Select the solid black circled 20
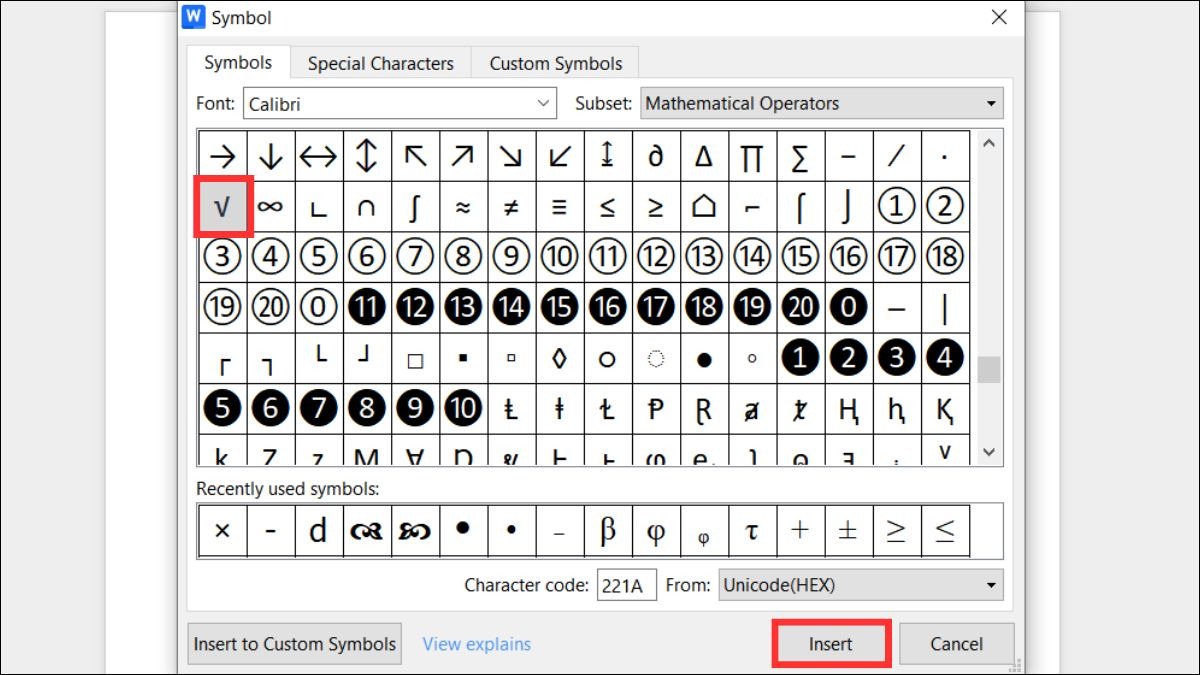This screenshot has height=675, width=1200. [800, 308]
